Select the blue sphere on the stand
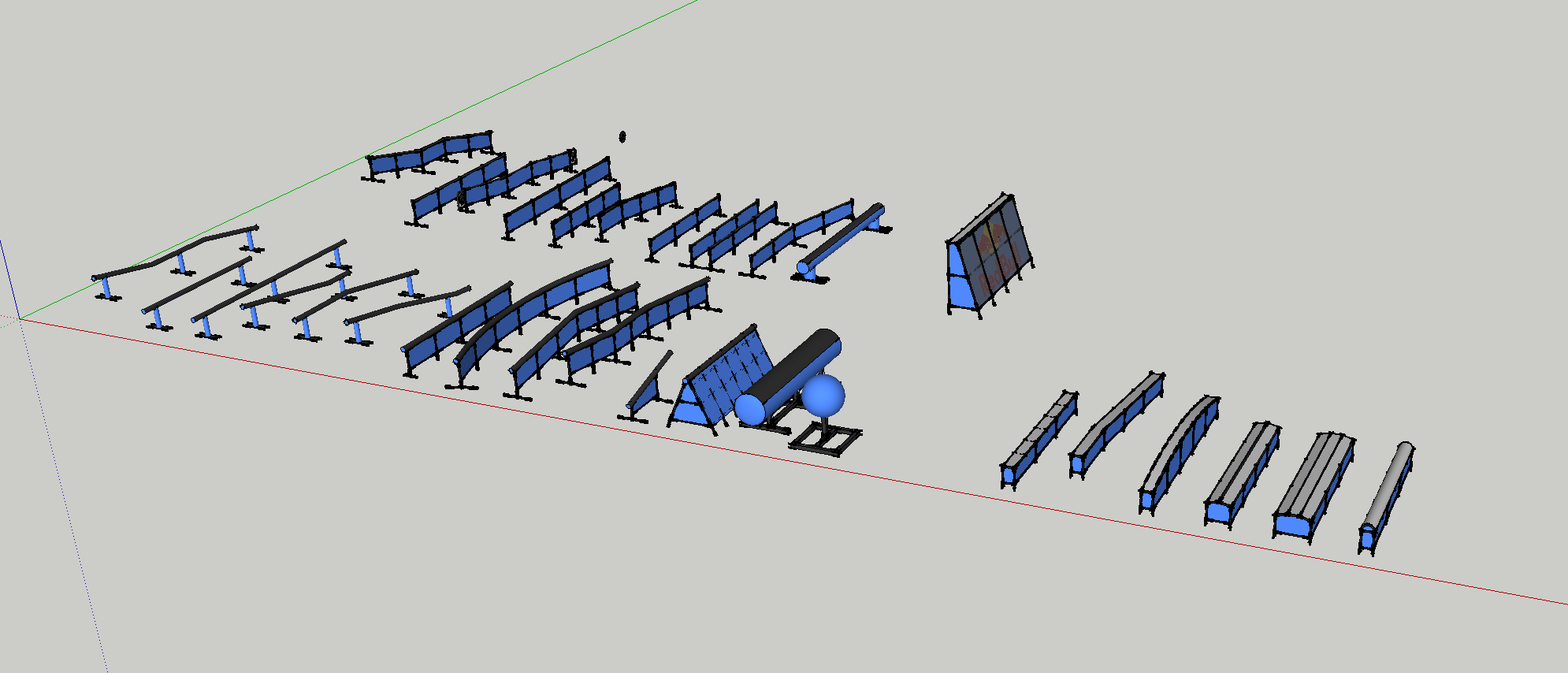1568x673 pixels. pos(823,395)
